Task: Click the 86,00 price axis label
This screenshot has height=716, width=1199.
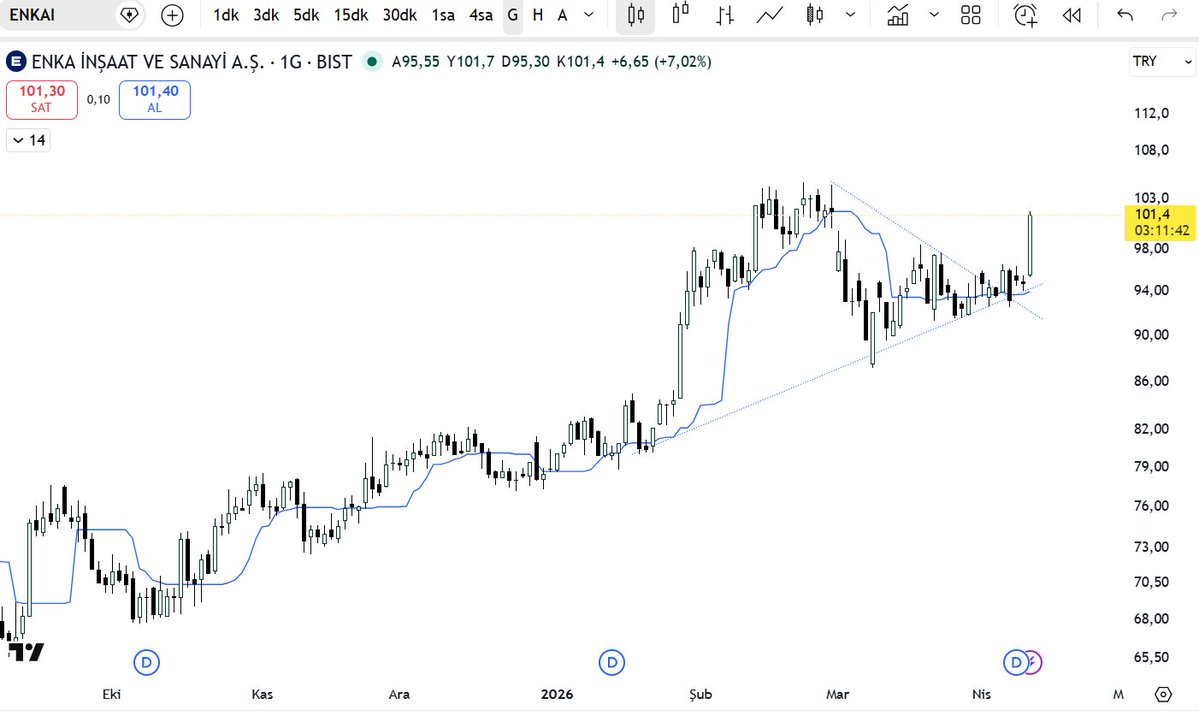Action: point(1151,381)
